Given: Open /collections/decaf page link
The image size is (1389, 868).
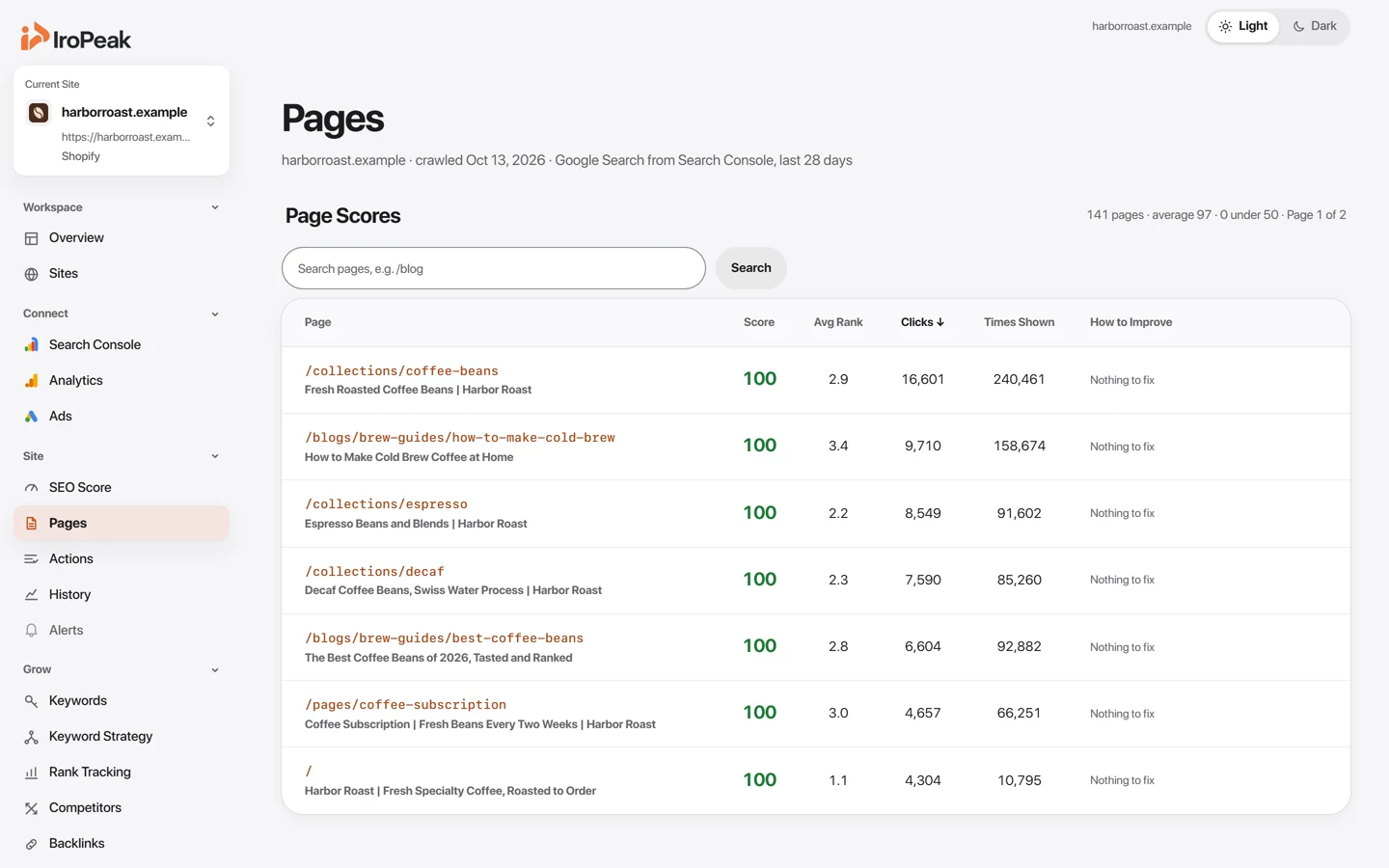Looking at the screenshot, I should [374, 572].
